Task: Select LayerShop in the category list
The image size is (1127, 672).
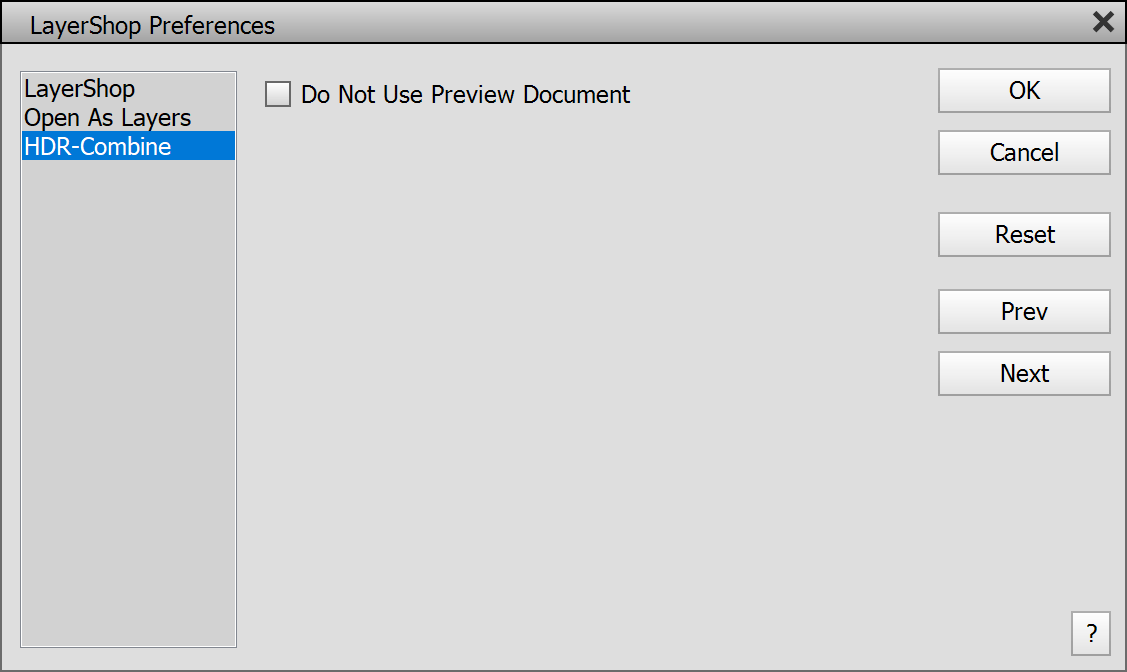Action: pos(80,89)
